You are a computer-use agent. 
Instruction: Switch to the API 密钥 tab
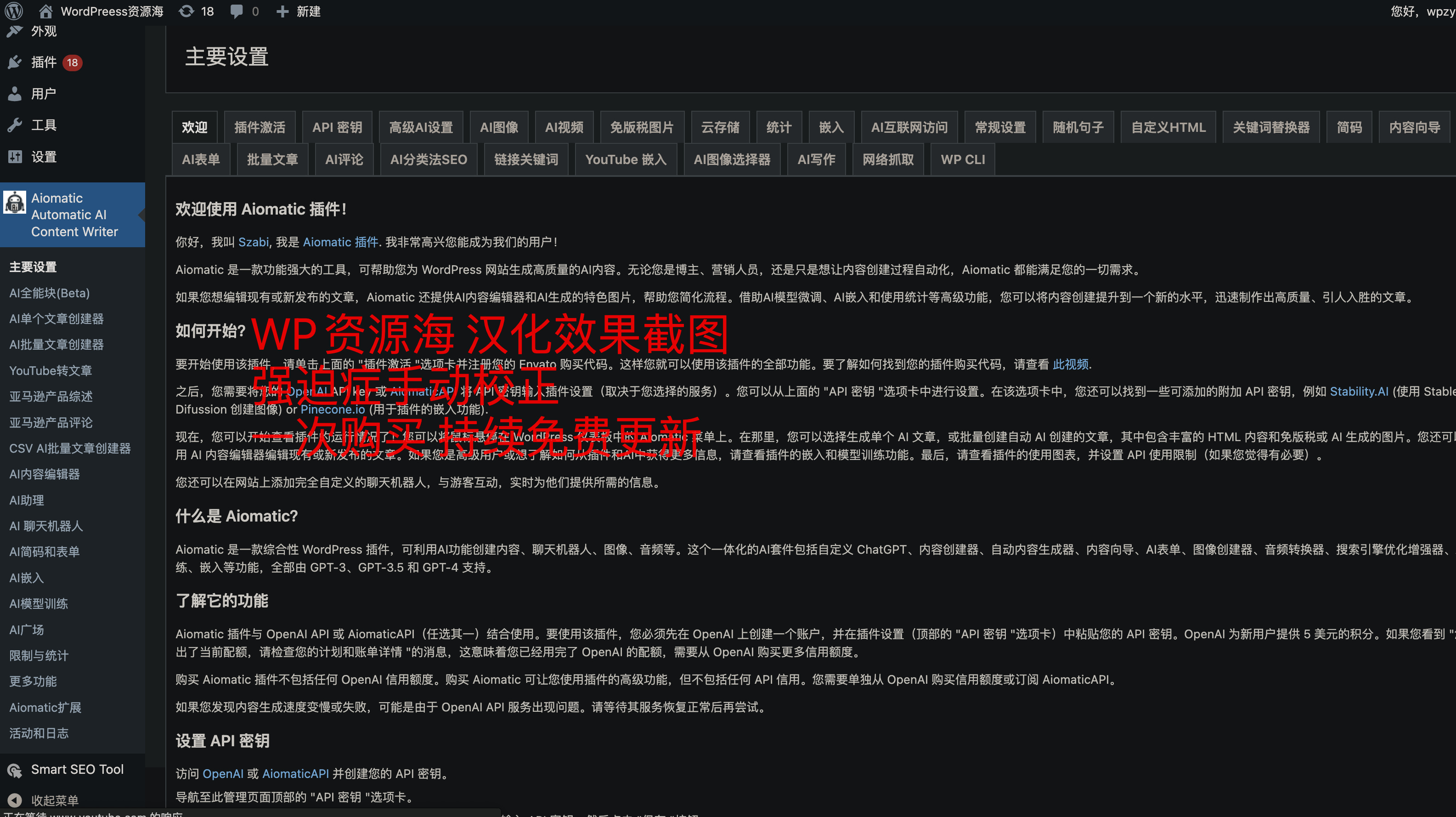(x=338, y=127)
